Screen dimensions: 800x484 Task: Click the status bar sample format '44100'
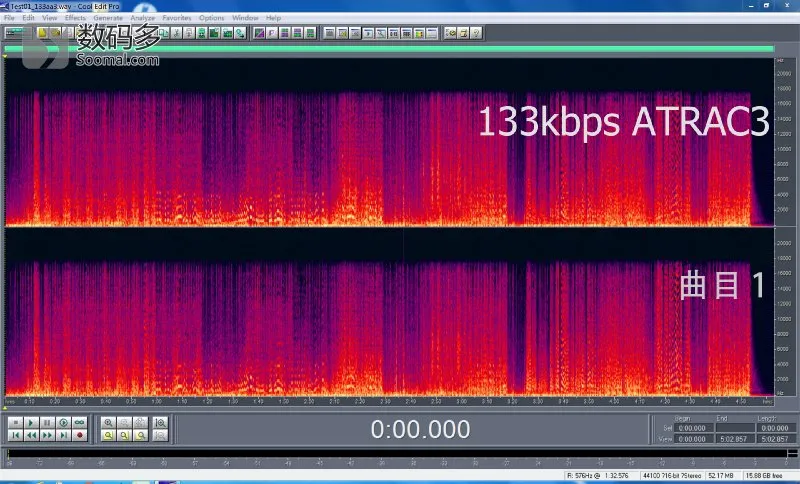[651, 475]
